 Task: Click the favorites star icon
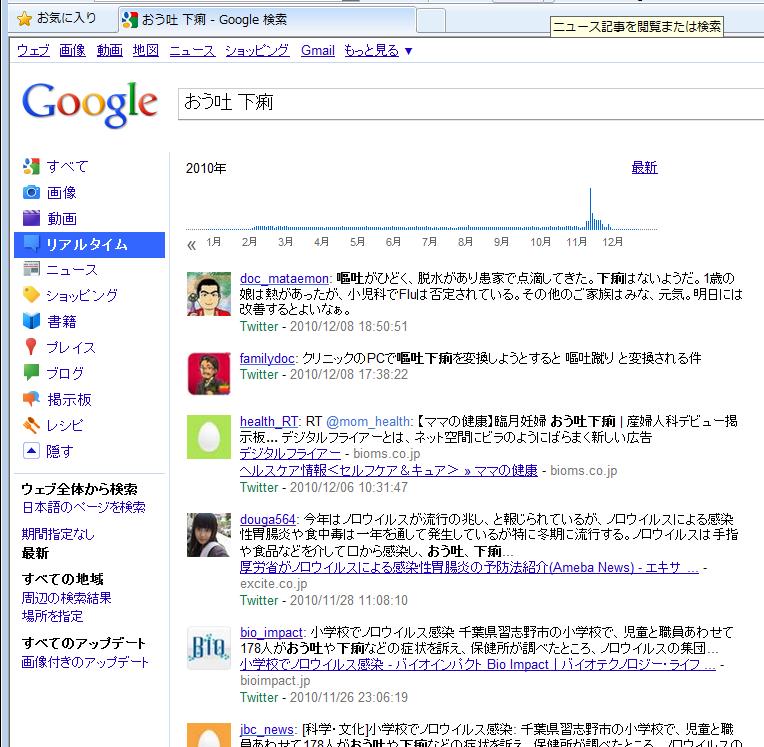coord(24,19)
